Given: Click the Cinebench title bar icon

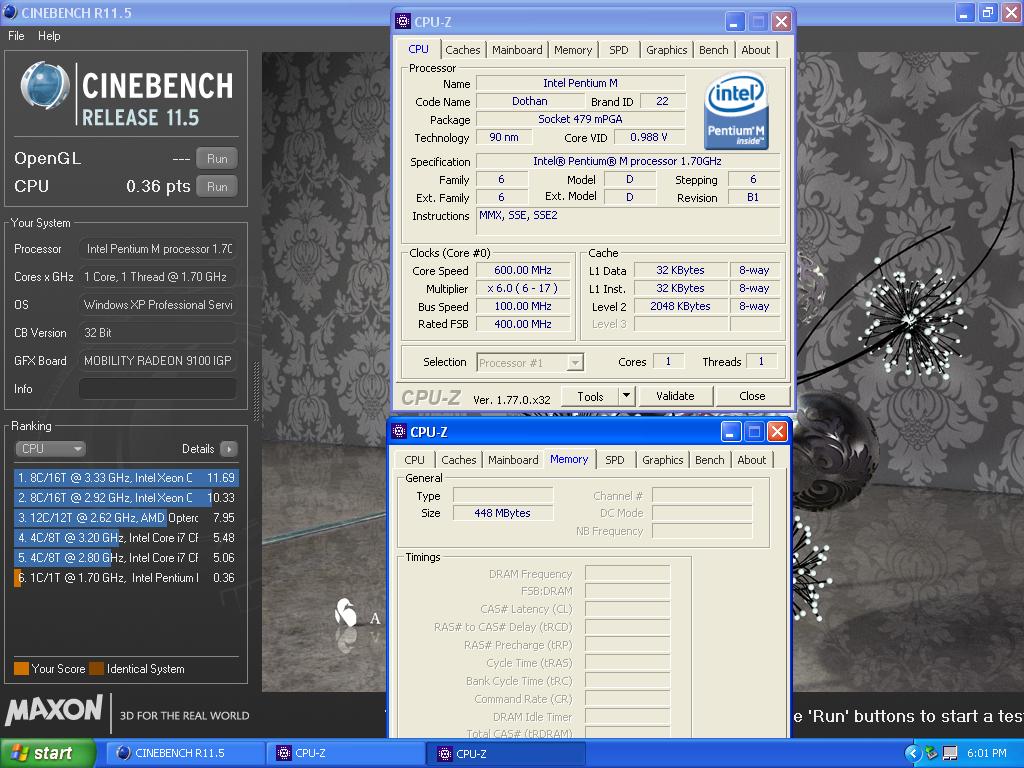Looking at the screenshot, I should pos(10,12).
